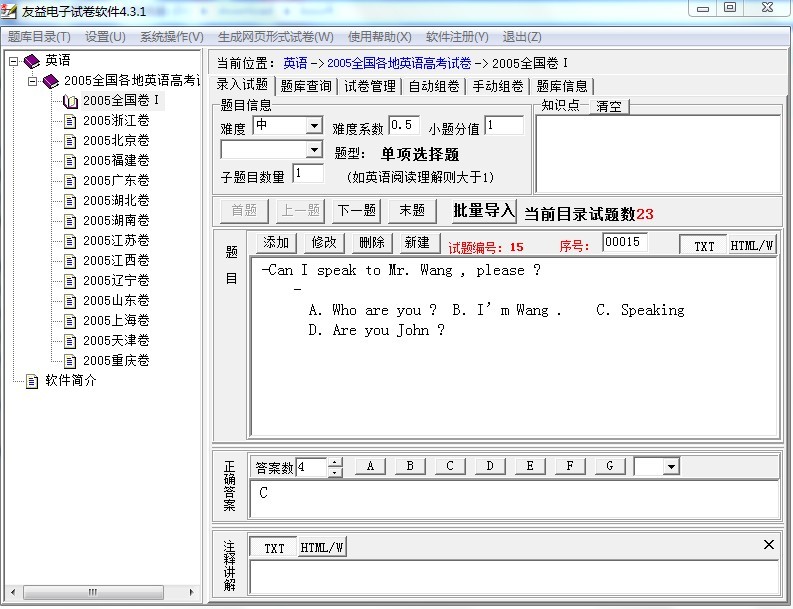
Task: Close the 注释讲解 panel with the X
Action: pos(769,545)
